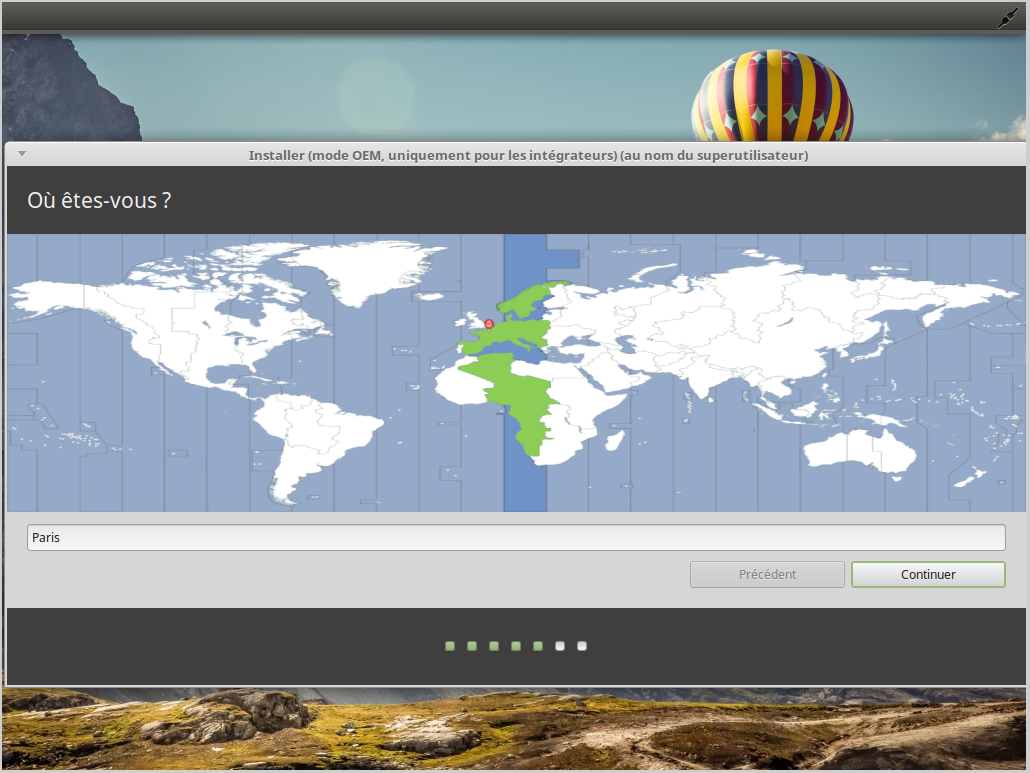Image resolution: width=1030 pixels, height=773 pixels.
Task: Click the first green progress square
Action: point(450,646)
